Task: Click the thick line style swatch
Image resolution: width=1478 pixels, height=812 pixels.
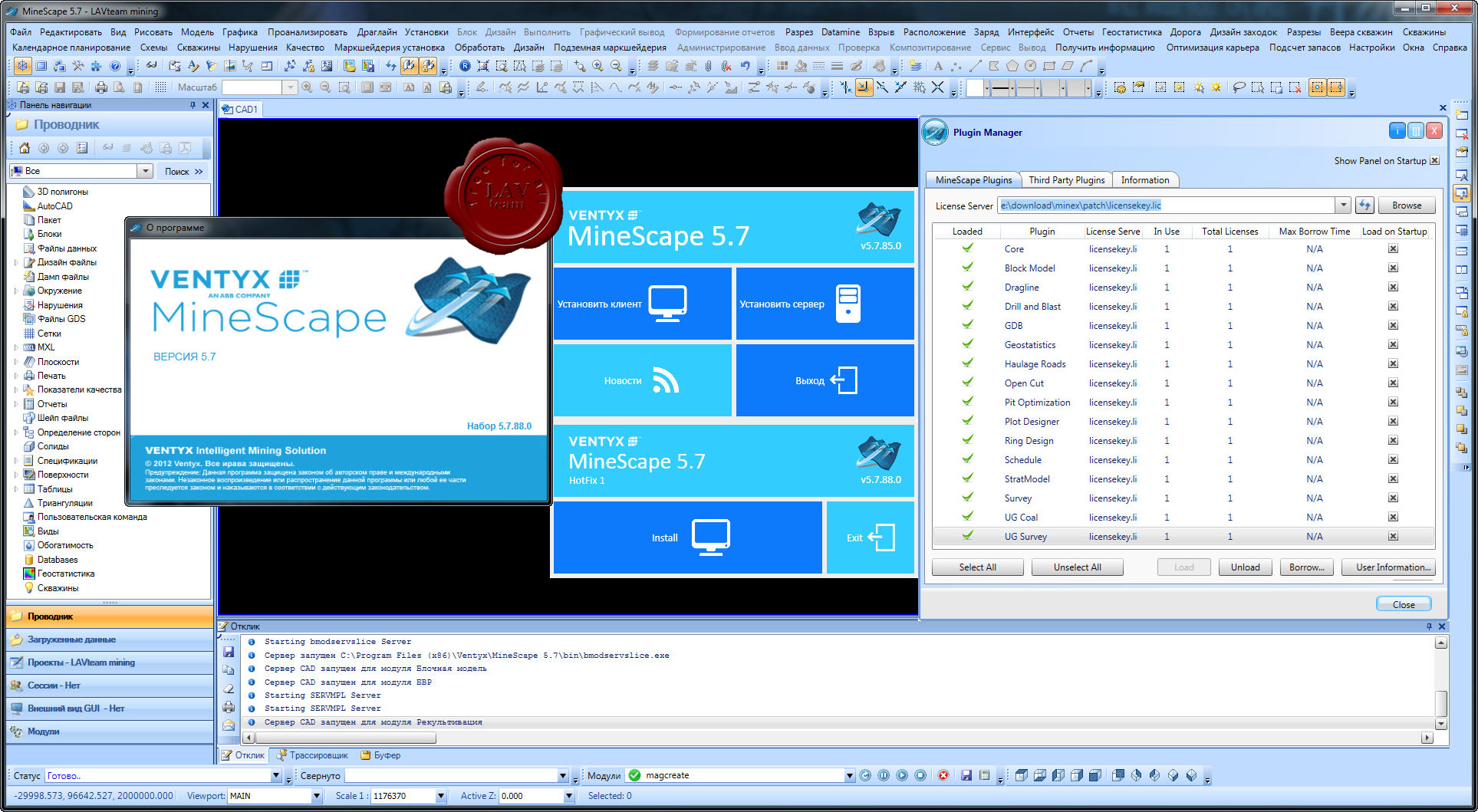Action: point(1000,88)
